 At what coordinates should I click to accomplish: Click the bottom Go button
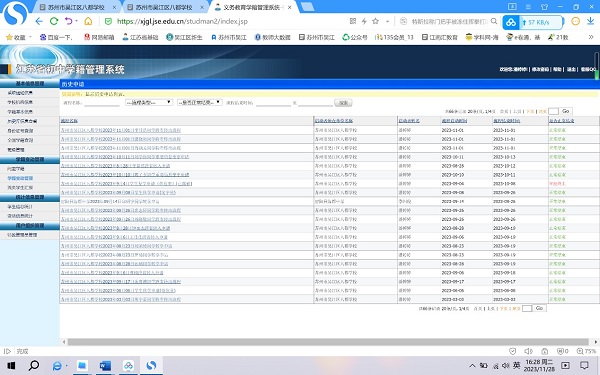[x=539, y=308]
